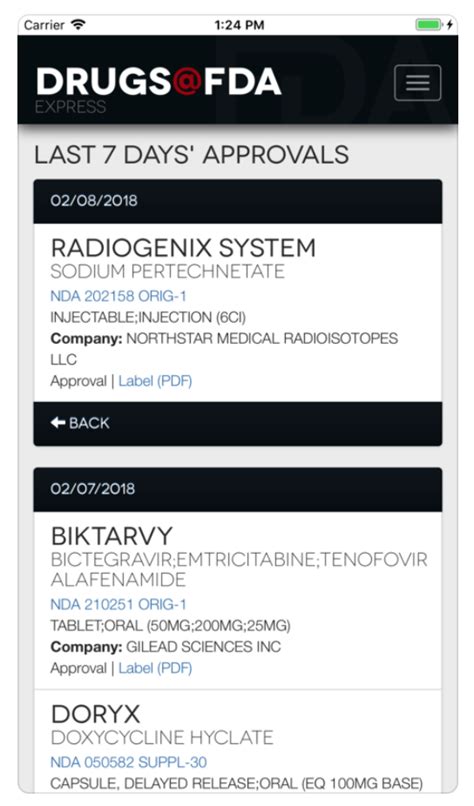Tap the Last 7 Days' Approvals heading
Screen dimensions: 474x806
191,155
